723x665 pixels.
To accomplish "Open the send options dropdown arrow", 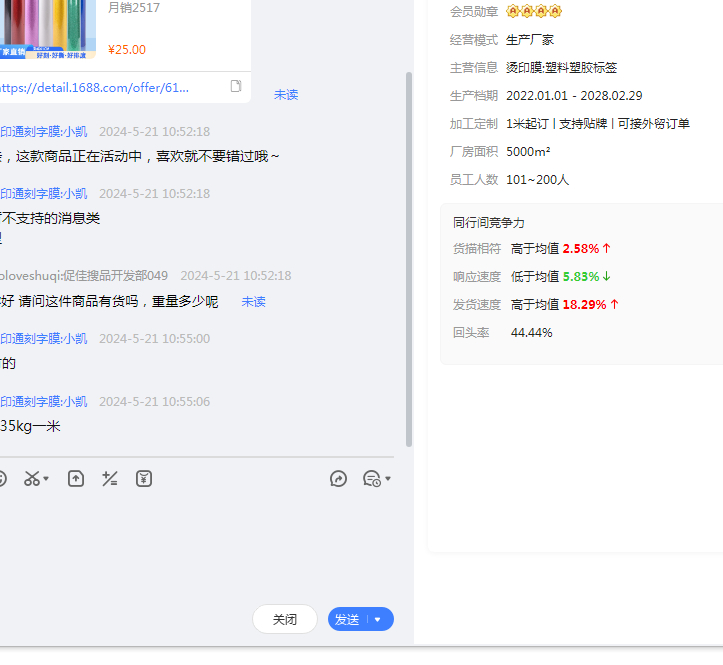I will coord(379,620).
